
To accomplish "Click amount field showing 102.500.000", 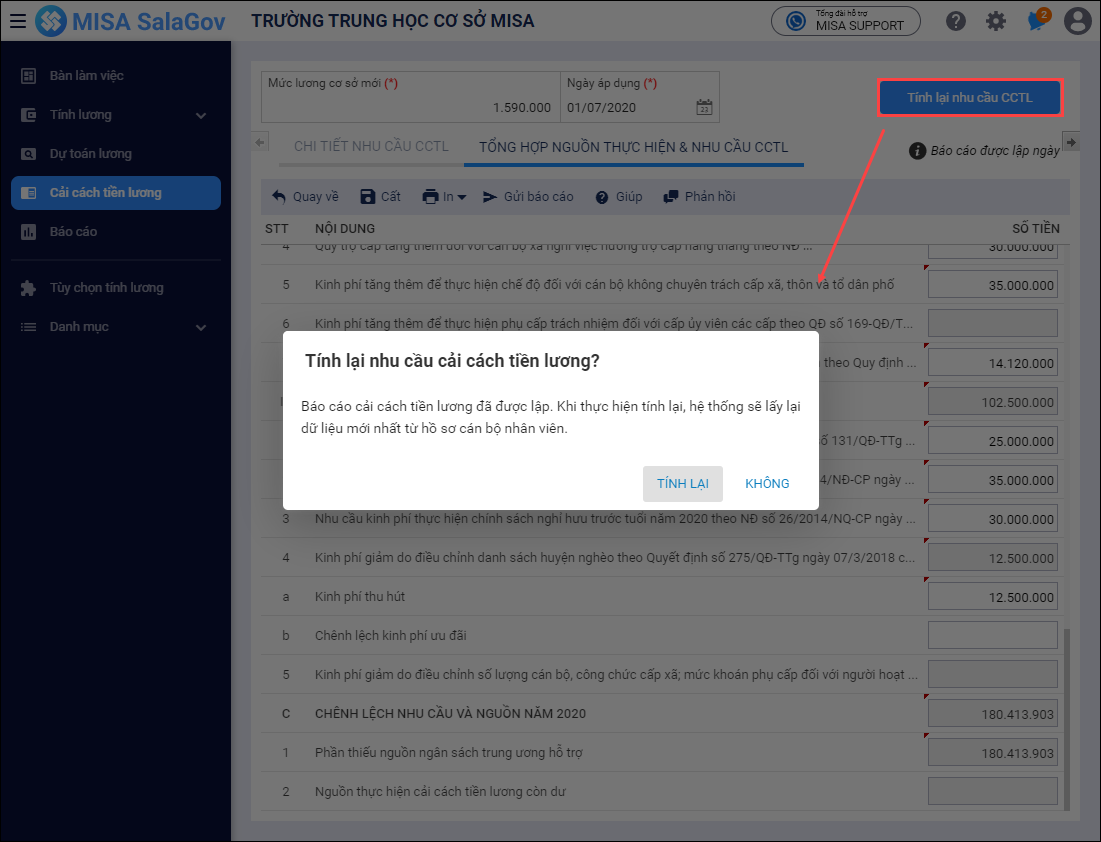I will point(992,402).
